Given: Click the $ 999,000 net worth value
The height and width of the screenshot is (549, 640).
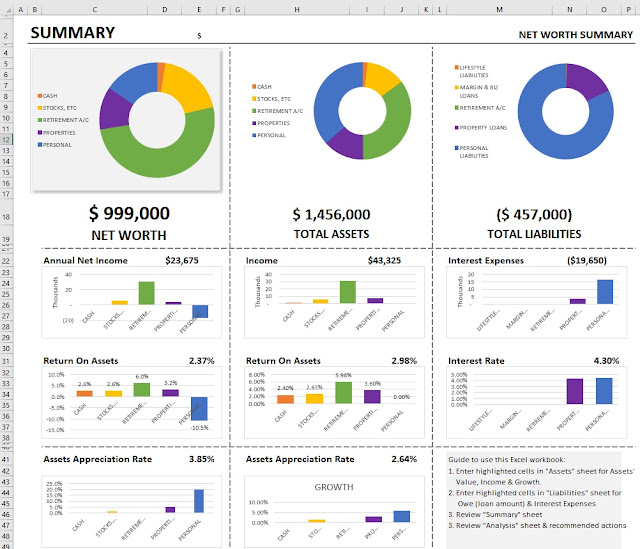Looking at the screenshot, I should point(129,213).
